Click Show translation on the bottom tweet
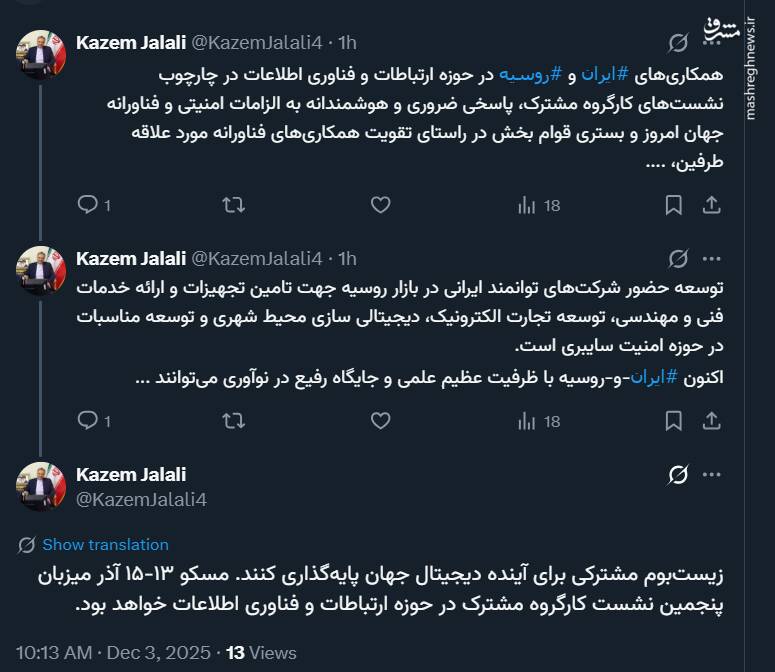The image size is (775, 672). (105, 545)
